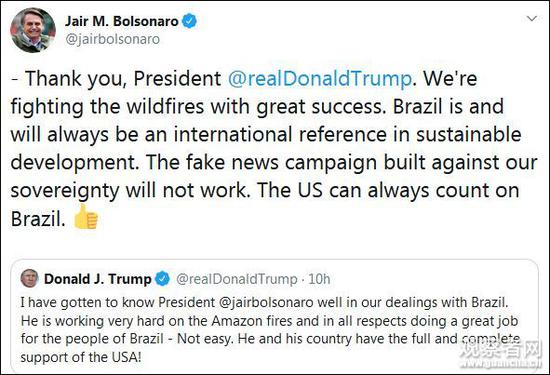Click the Donald J. Trump name in quoted tweet
This screenshot has width=550, height=375.
98,279
